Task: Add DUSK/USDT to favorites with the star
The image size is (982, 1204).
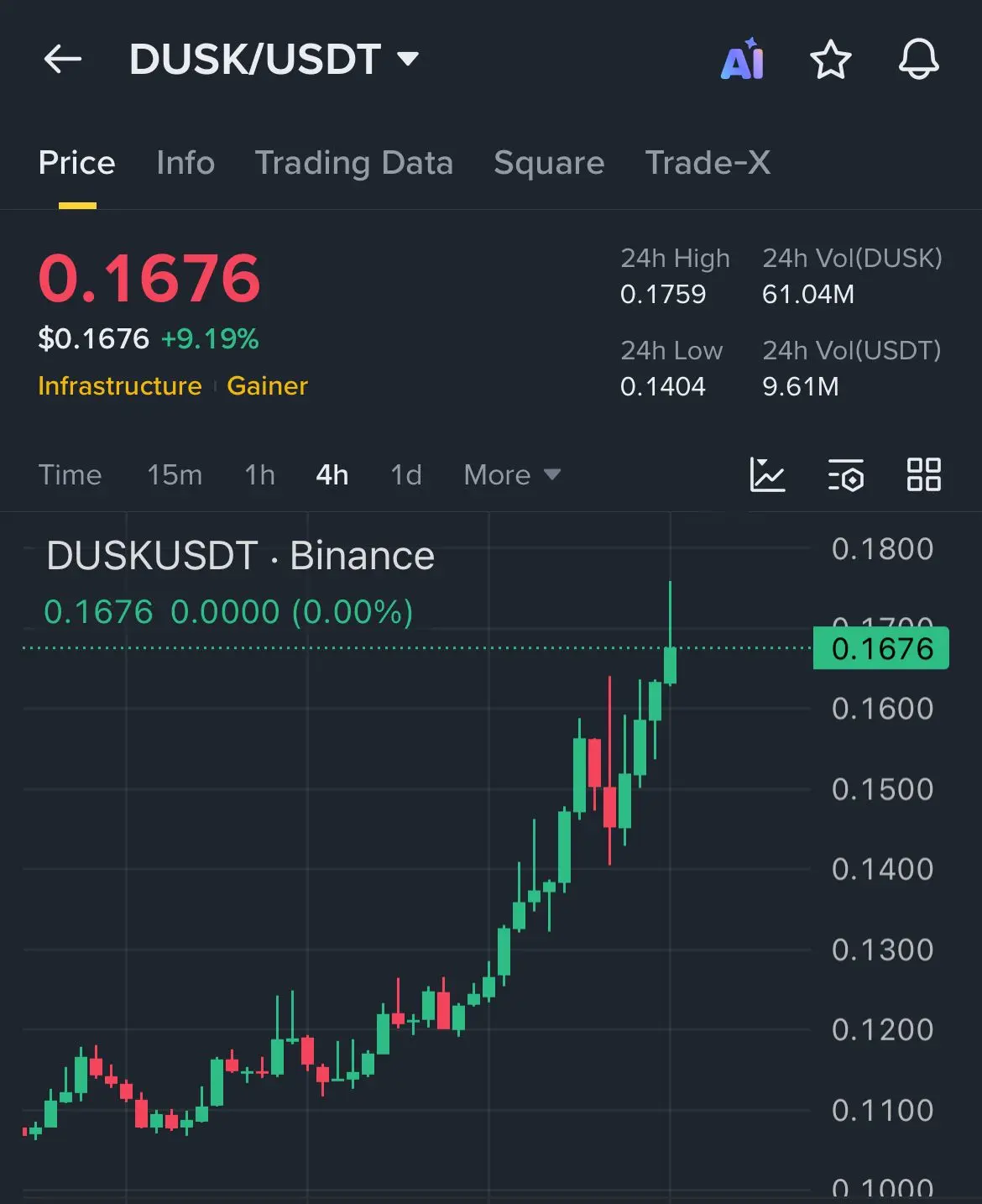Action: 830,60
